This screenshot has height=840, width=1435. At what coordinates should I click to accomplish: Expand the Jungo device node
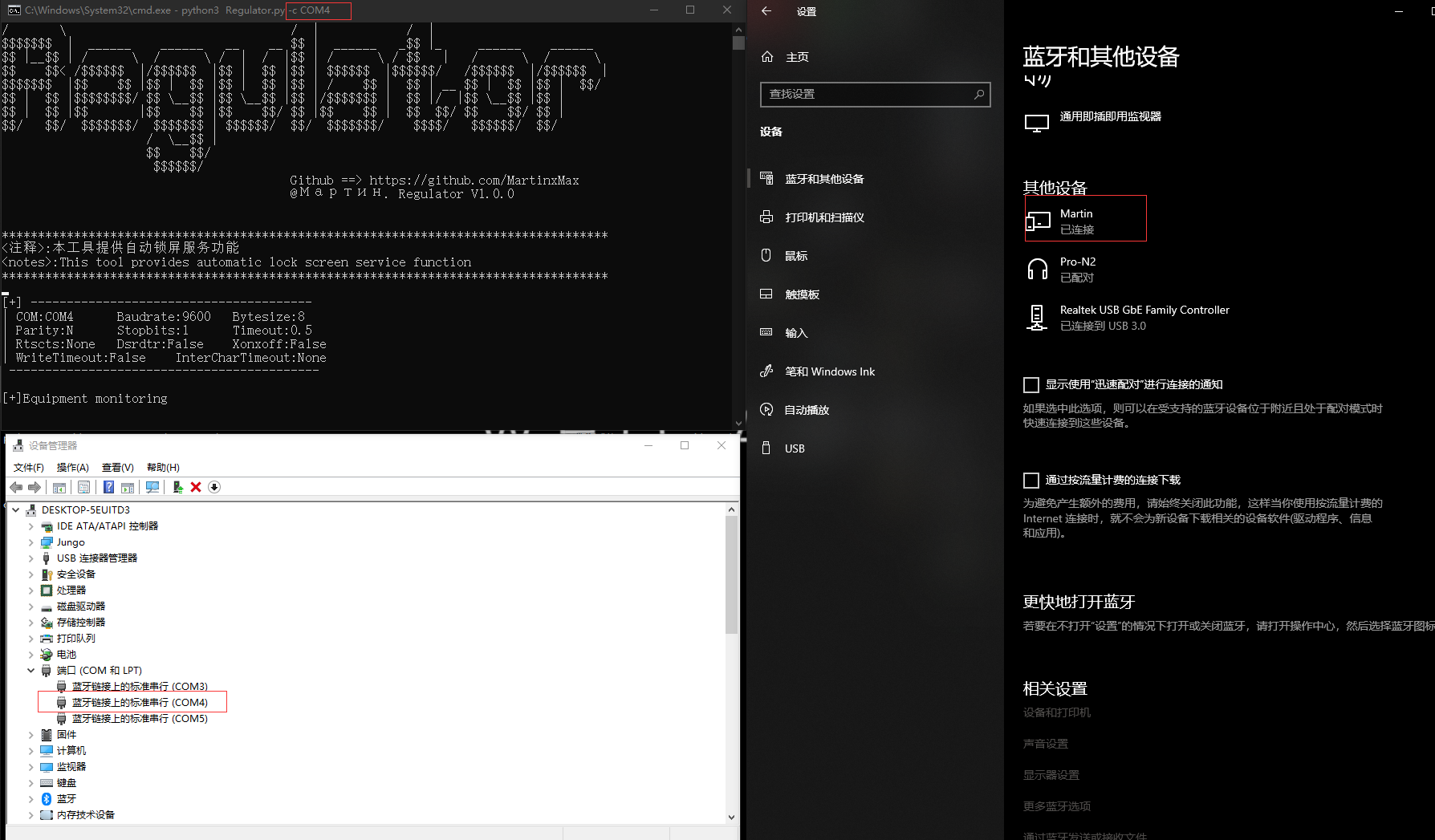[31, 542]
